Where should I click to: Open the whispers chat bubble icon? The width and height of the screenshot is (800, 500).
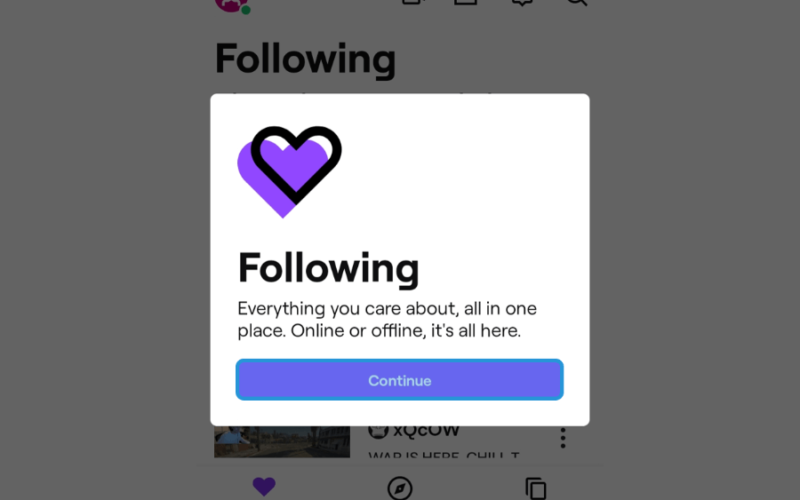click(x=522, y=3)
